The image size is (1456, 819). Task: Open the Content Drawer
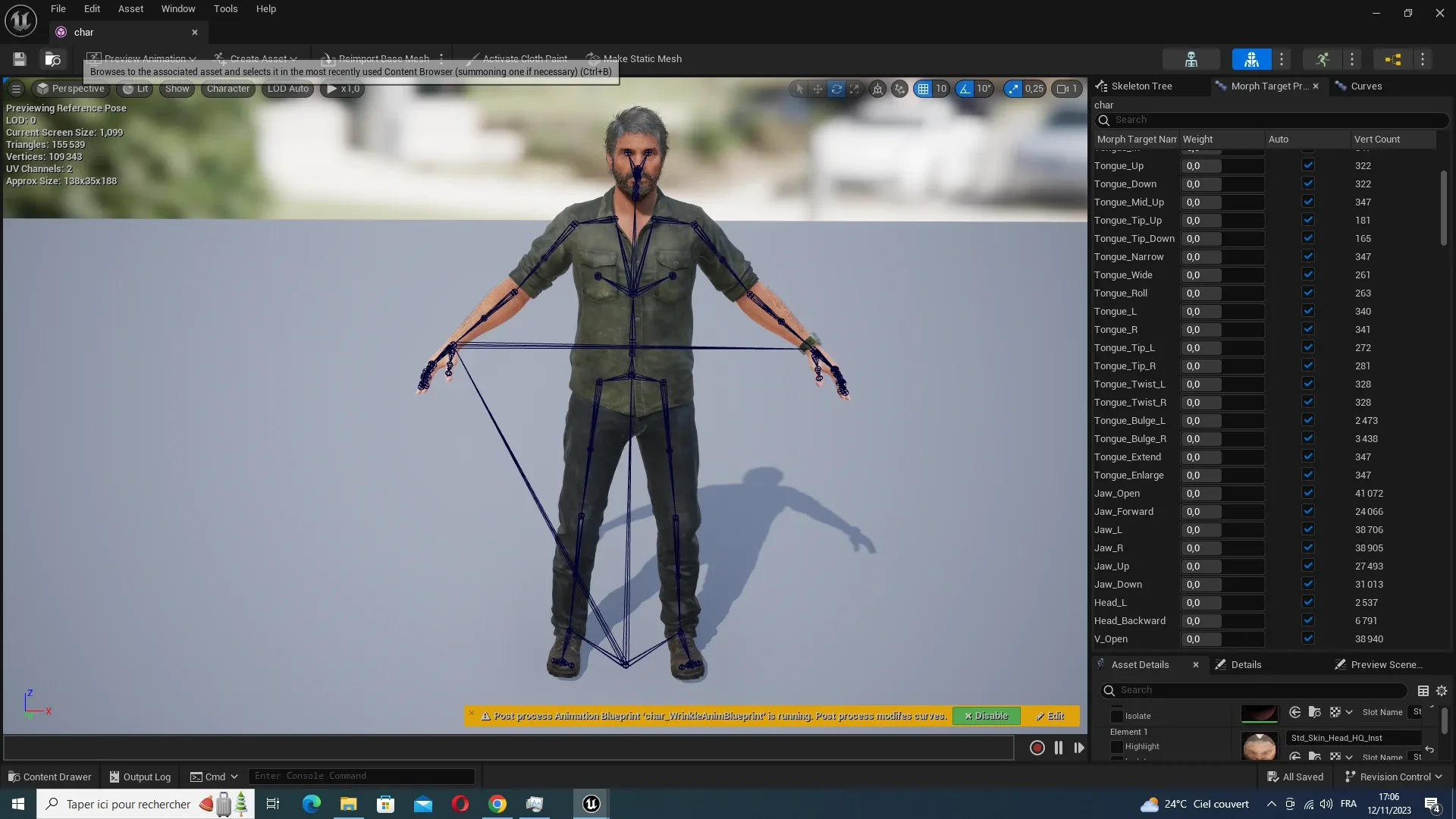(50, 777)
